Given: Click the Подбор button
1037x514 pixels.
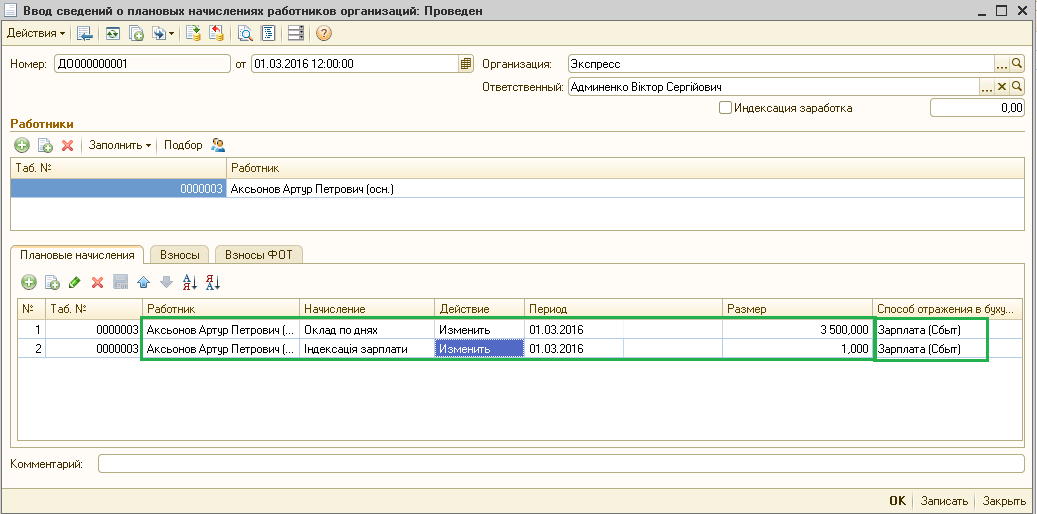Looking at the screenshot, I should tap(183, 146).
